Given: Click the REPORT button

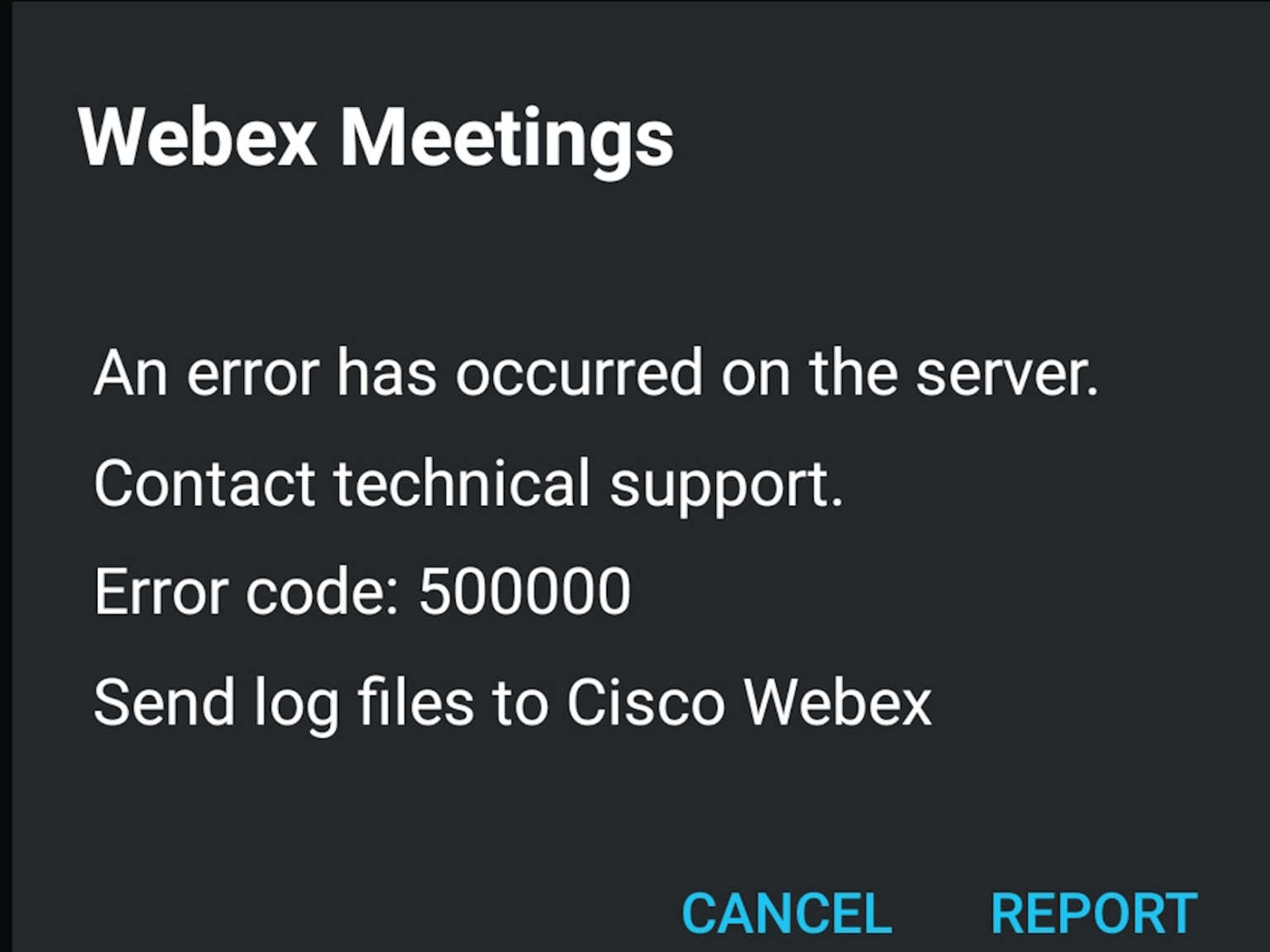Looking at the screenshot, I should pyautogui.click(x=1093, y=913).
